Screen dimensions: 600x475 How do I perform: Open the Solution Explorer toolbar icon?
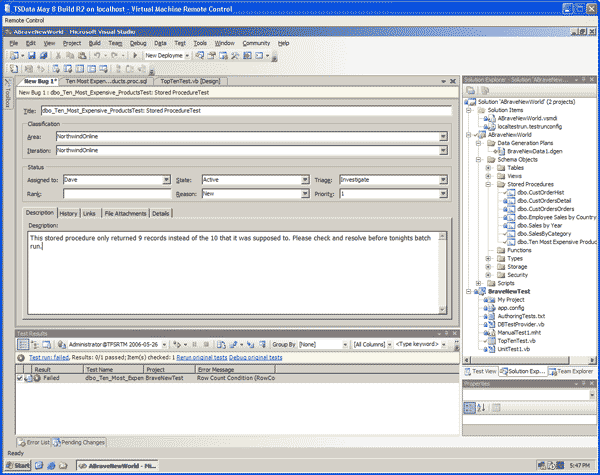coord(200,55)
